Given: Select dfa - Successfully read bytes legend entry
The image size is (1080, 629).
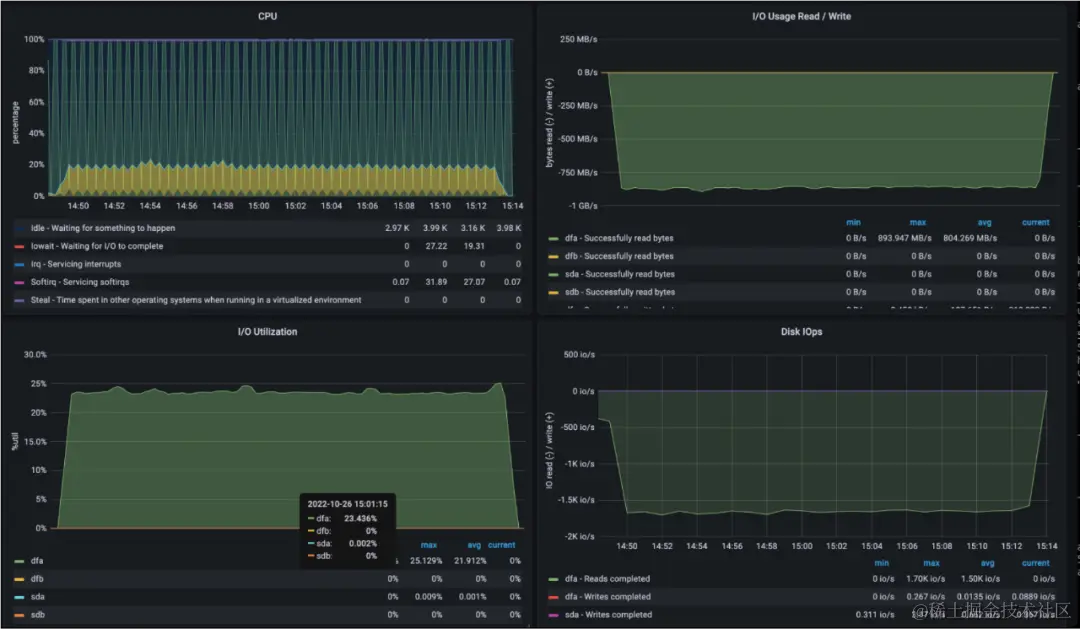Looking at the screenshot, I should 619,238.
